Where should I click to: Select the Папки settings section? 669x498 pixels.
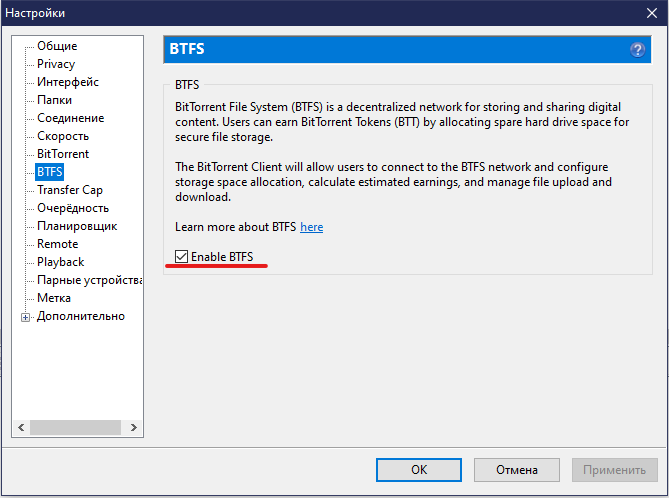[54, 100]
